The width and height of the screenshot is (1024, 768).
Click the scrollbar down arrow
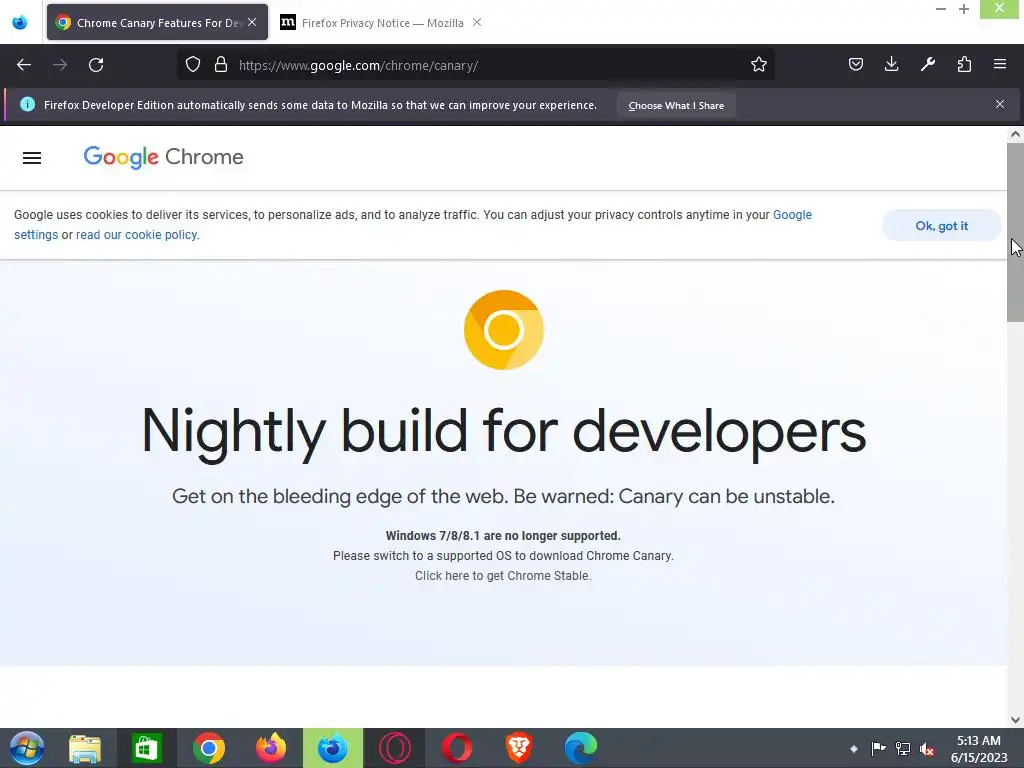tap(1015, 720)
